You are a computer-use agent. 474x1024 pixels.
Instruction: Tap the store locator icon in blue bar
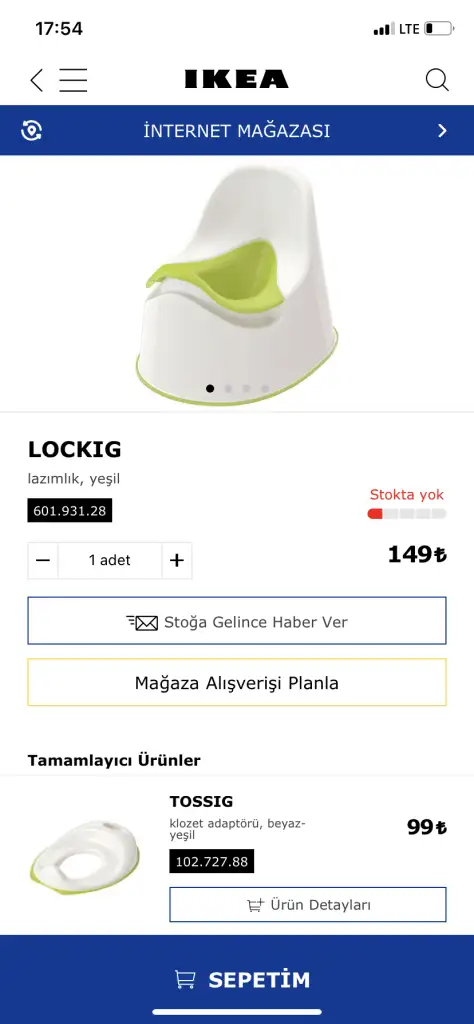32,131
